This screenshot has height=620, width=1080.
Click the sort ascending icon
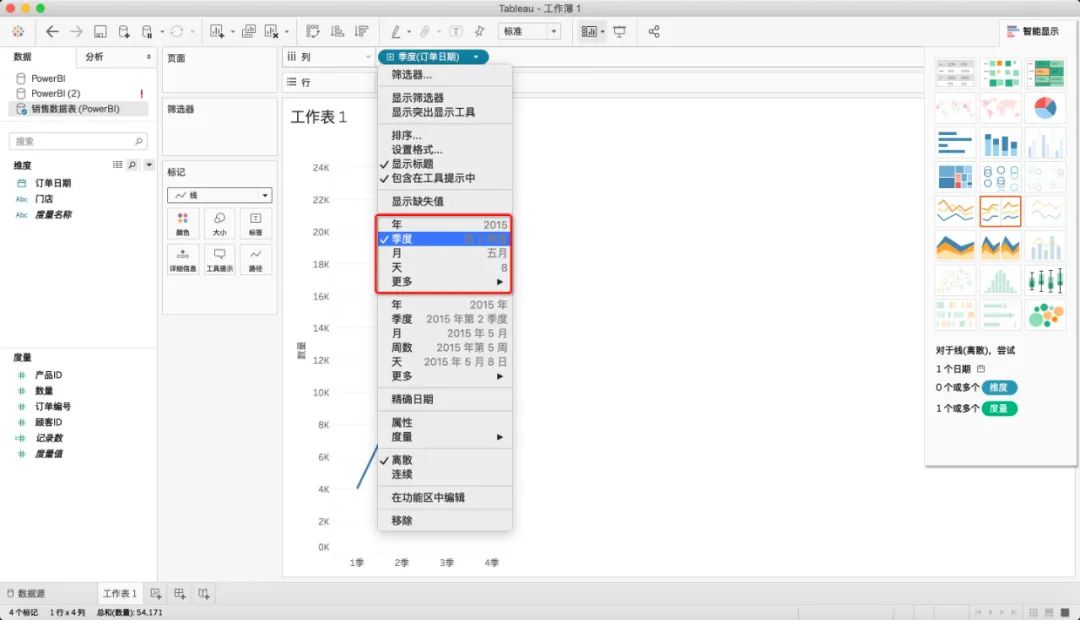[x=338, y=31]
